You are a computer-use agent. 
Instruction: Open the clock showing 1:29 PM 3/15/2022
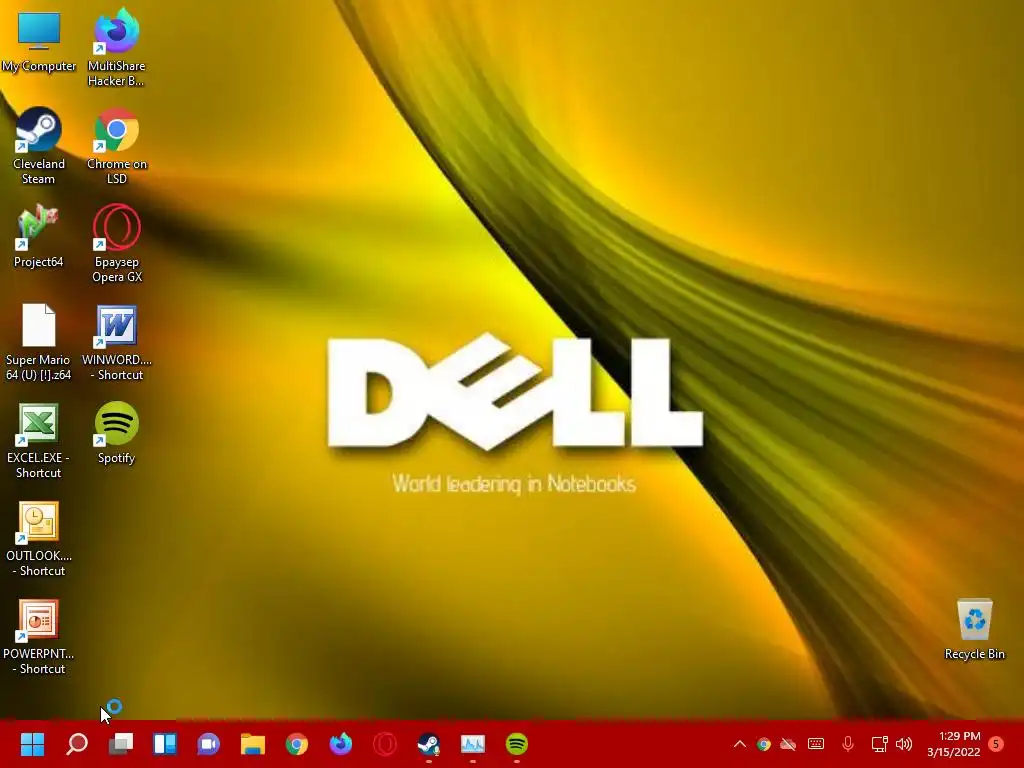pyautogui.click(x=953, y=744)
